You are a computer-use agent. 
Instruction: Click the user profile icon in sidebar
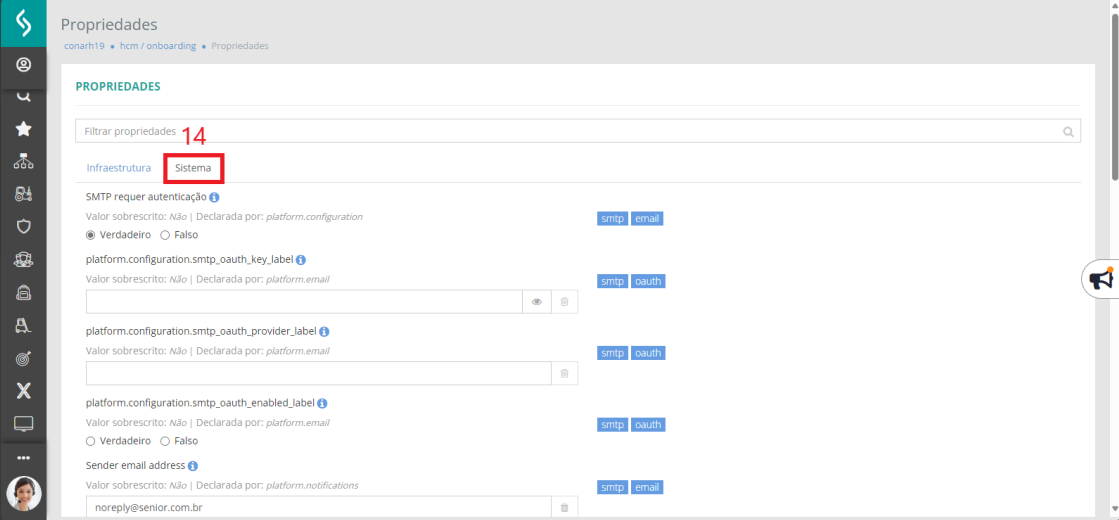[24, 66]
